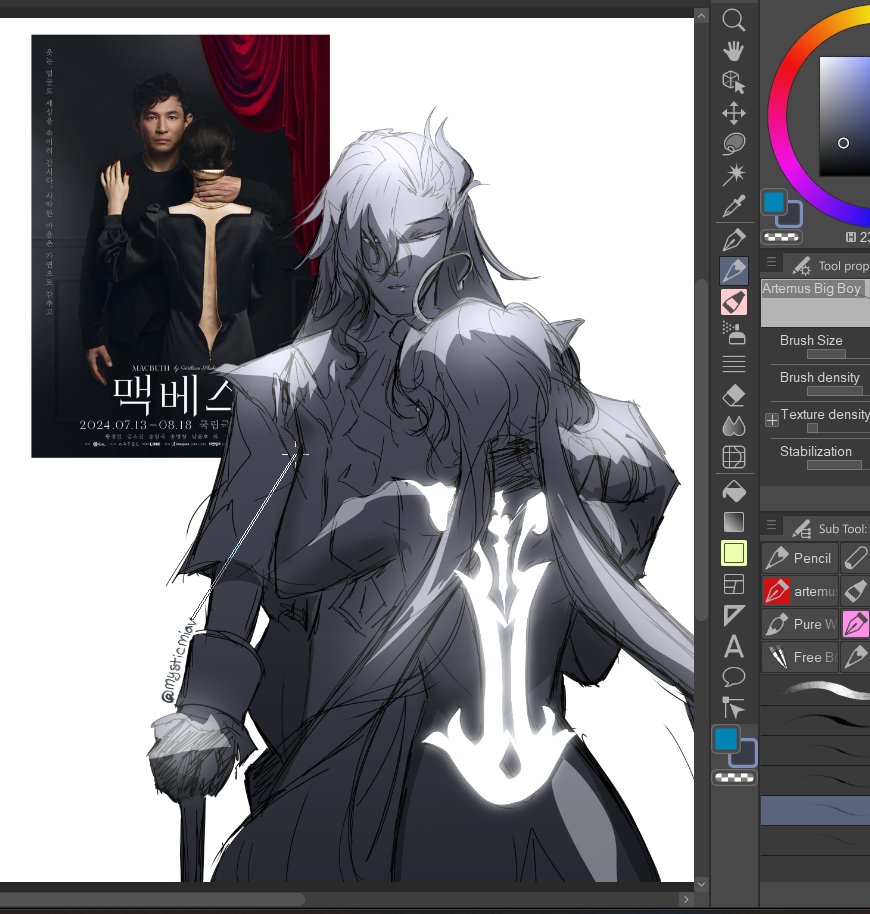Select the Fill bucket tool

click(x=734, y=491)
